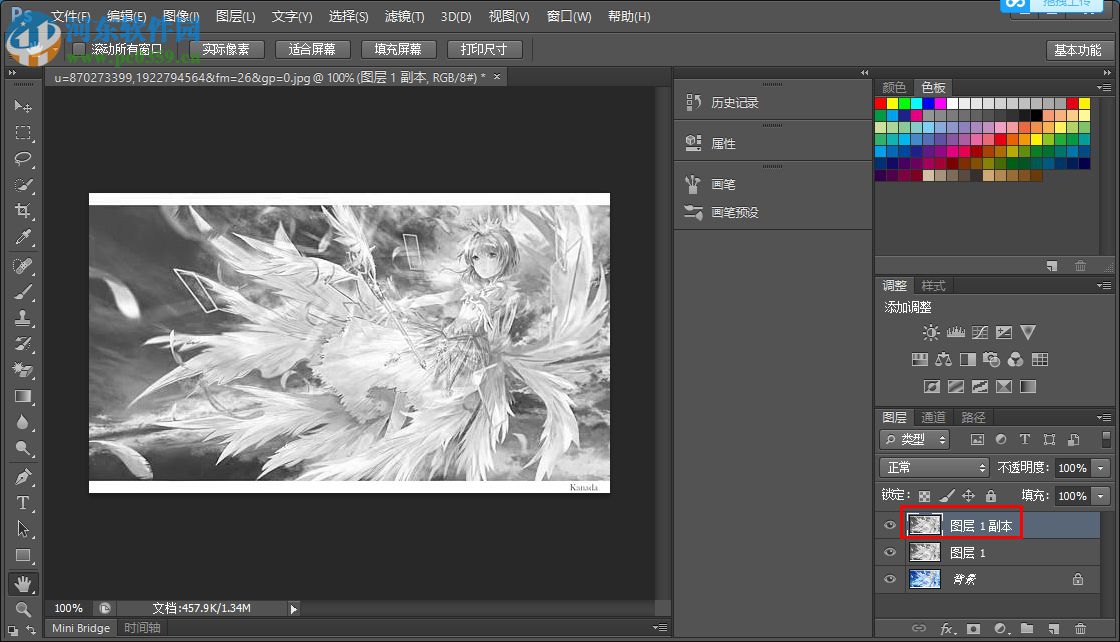Select the Crop tool
Screen dimensions: 1120x642
point(23,211)
